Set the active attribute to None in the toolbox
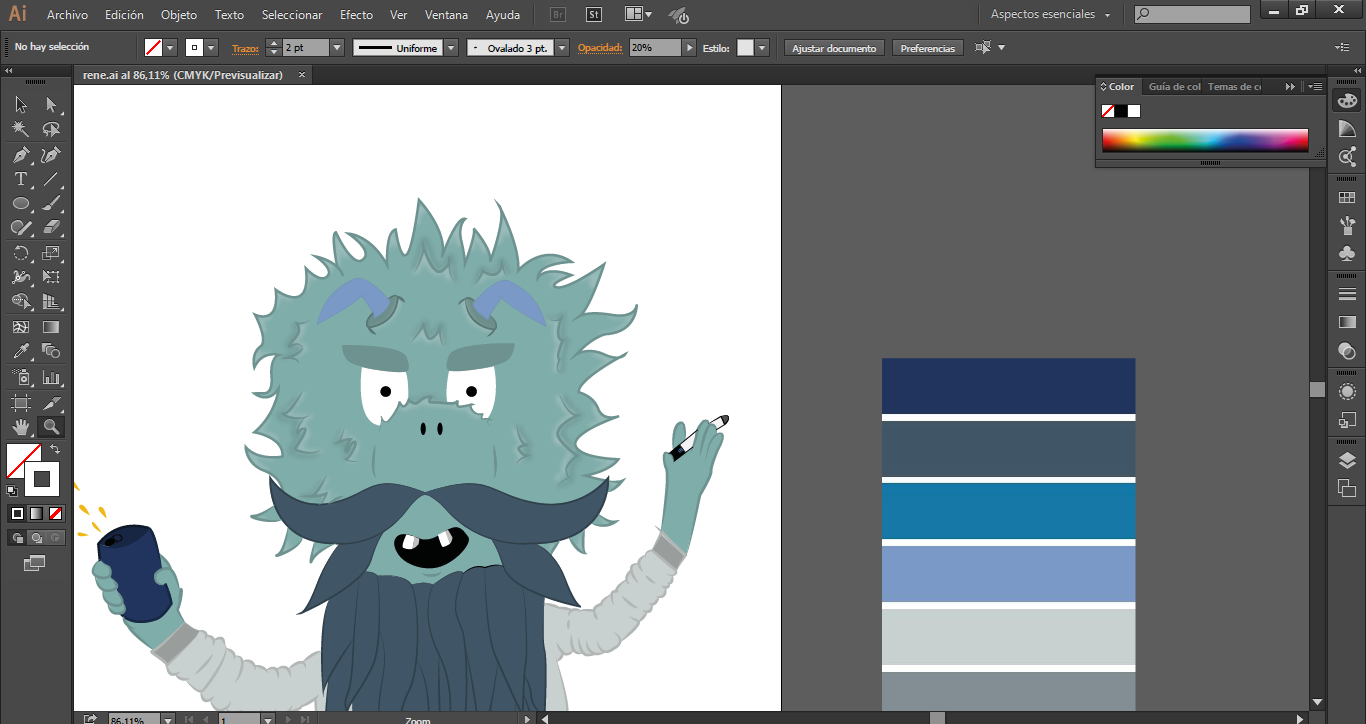Image resolution: width=1366 pixels, height=724 pixels. (56, 513)
